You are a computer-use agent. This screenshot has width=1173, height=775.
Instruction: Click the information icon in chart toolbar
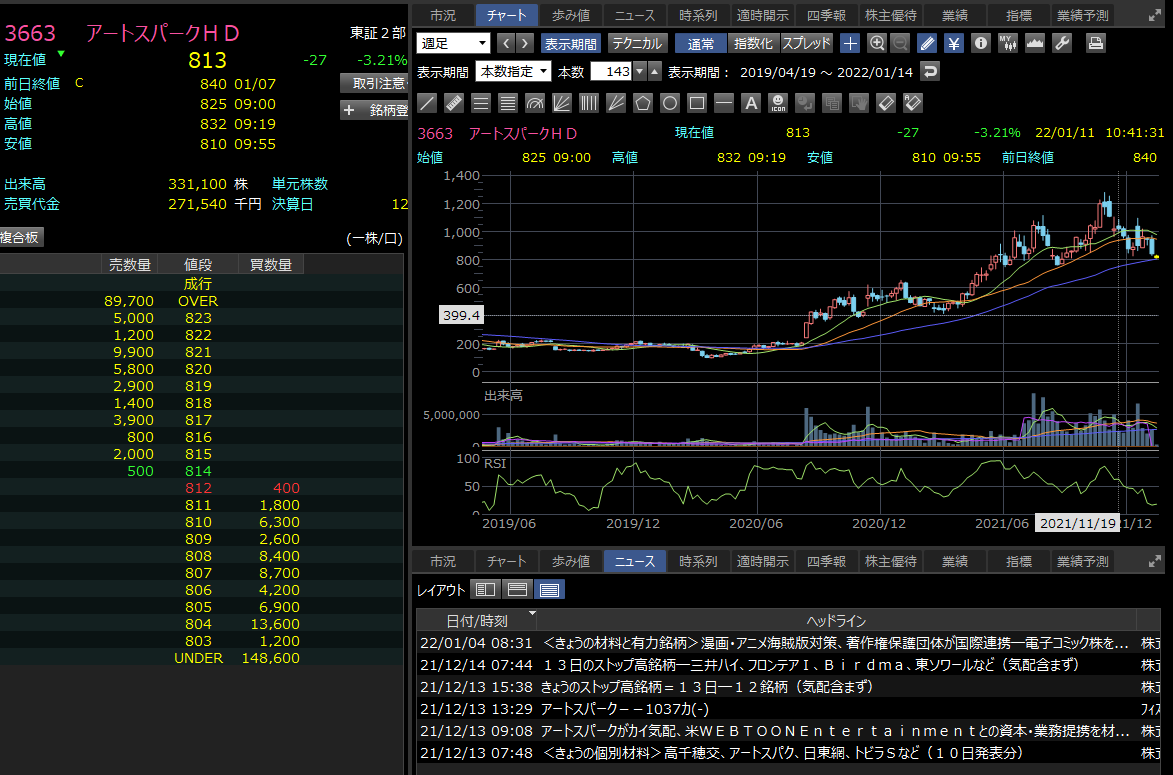click(980, 43)
